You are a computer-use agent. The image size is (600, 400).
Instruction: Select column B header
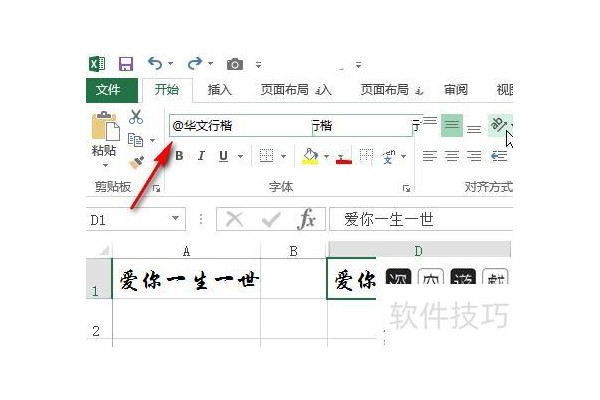click(293, 251)
